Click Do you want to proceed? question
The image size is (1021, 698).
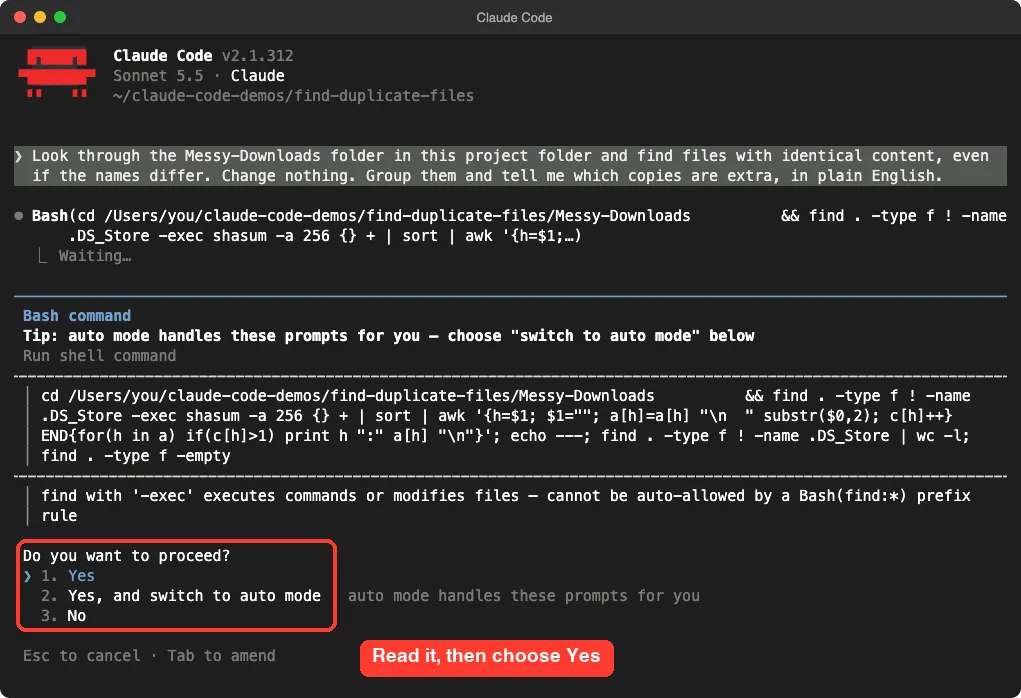[x=126, y=555]
